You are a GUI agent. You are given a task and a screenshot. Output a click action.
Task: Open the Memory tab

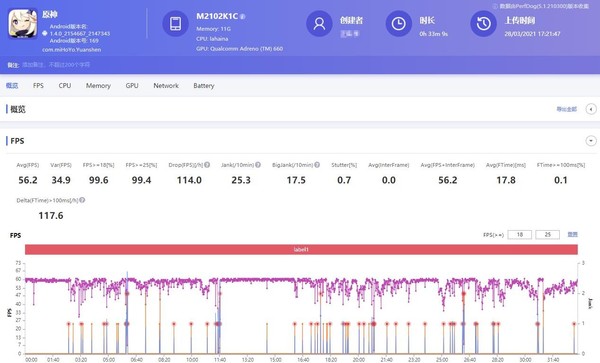coord(98,86)
